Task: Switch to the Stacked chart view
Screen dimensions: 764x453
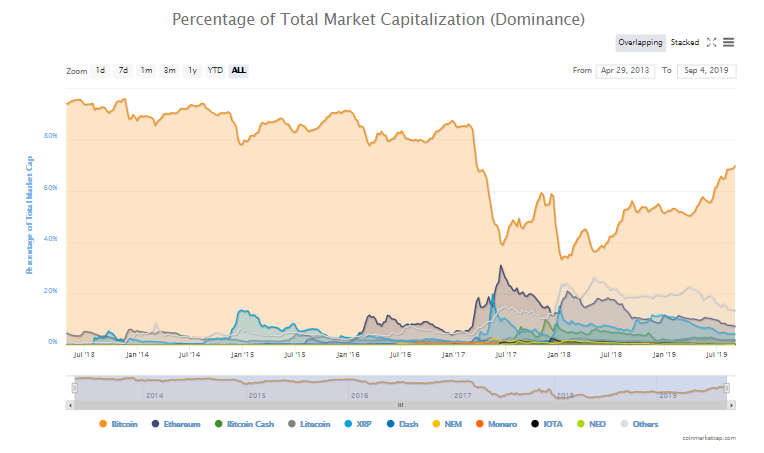Action: click(x=685, y=42)
